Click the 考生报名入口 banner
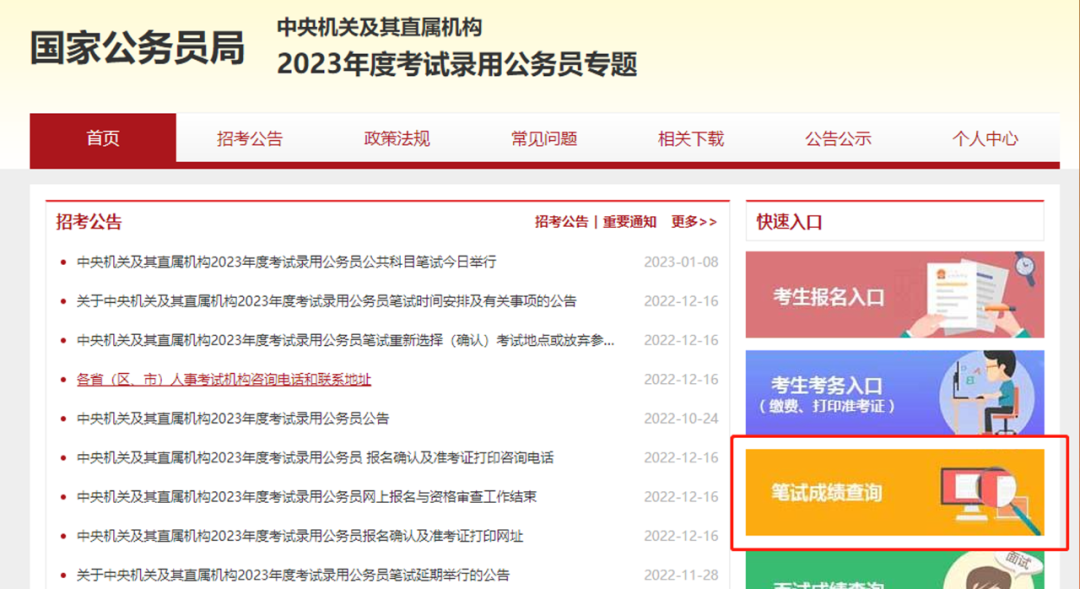The image size is (1080, 589). click(895, 295)
